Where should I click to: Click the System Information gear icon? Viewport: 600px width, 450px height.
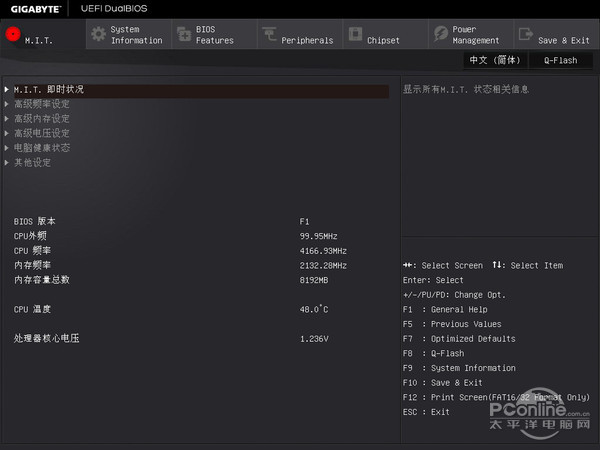[x=98, y=35]
